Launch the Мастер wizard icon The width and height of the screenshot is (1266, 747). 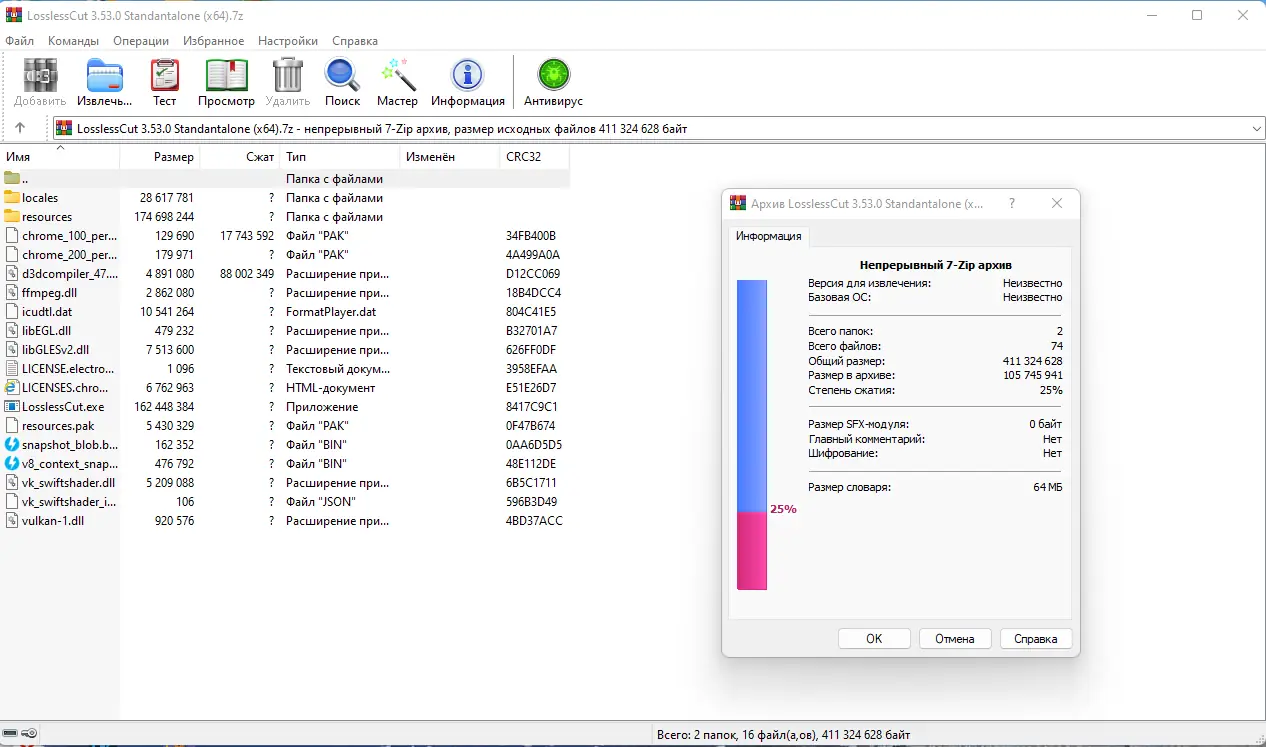coord(397,75)
